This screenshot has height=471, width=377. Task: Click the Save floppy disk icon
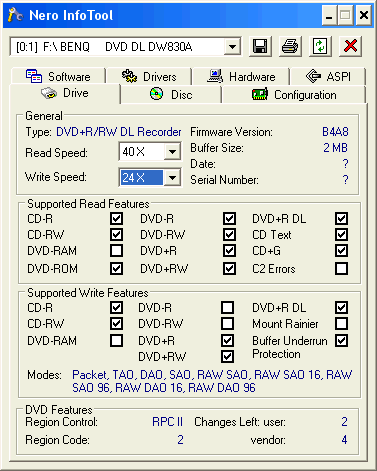click(260, 46)
